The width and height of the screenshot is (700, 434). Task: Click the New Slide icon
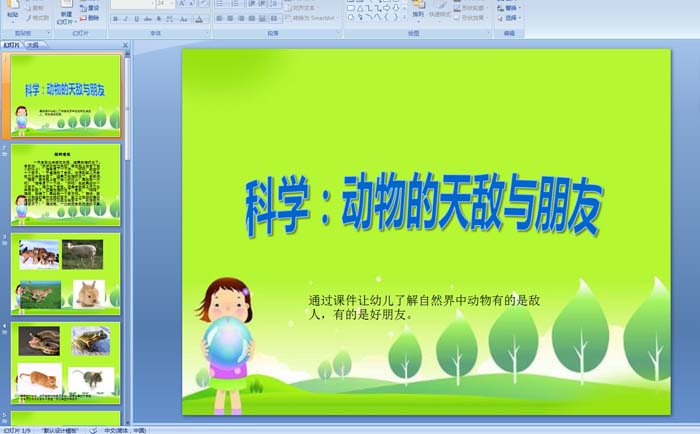pyautogui.click(x=65, y=10)
